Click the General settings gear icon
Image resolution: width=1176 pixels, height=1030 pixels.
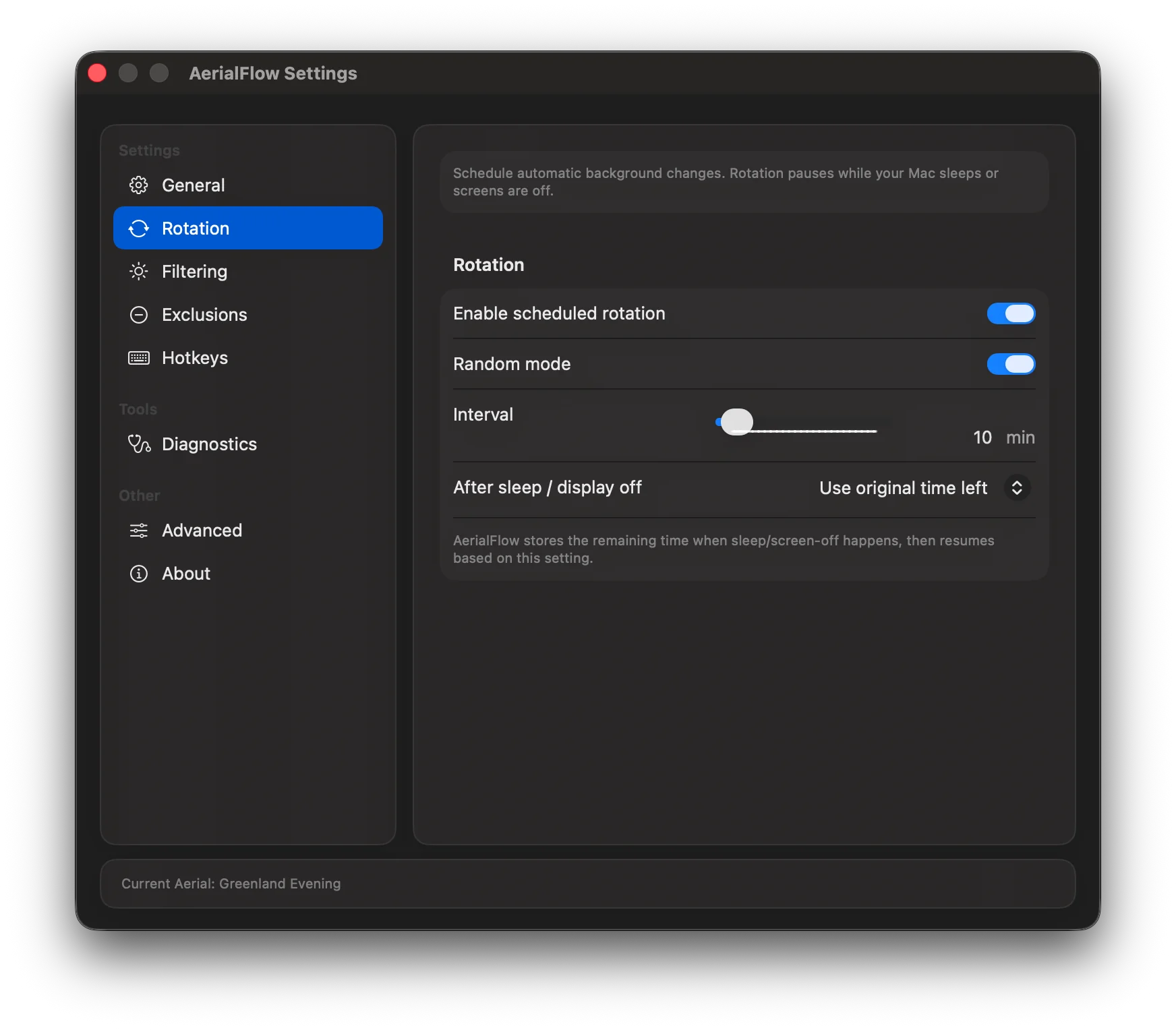[x=138, y=185]
